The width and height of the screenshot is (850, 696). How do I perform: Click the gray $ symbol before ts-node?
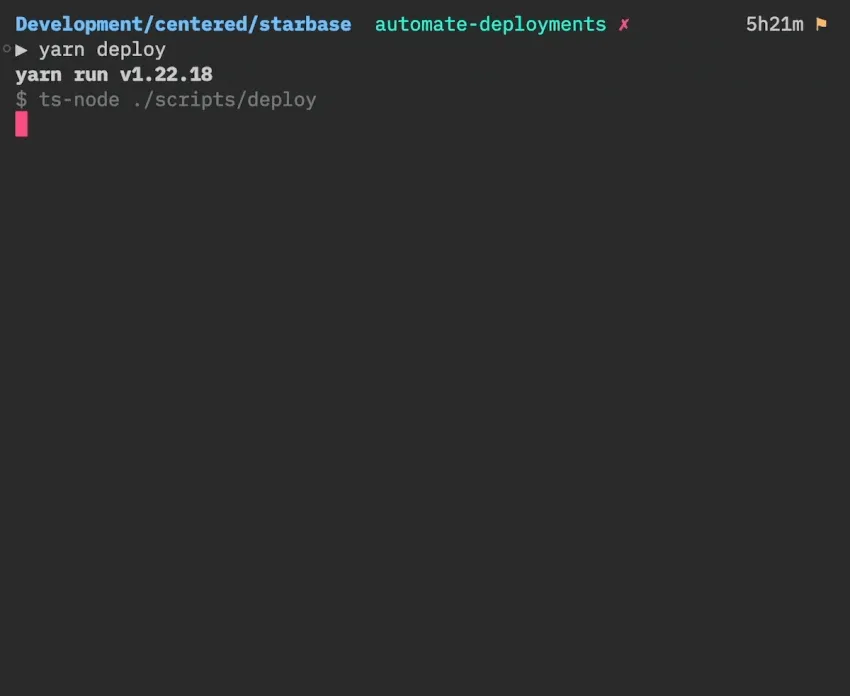(x=21, y=99)
